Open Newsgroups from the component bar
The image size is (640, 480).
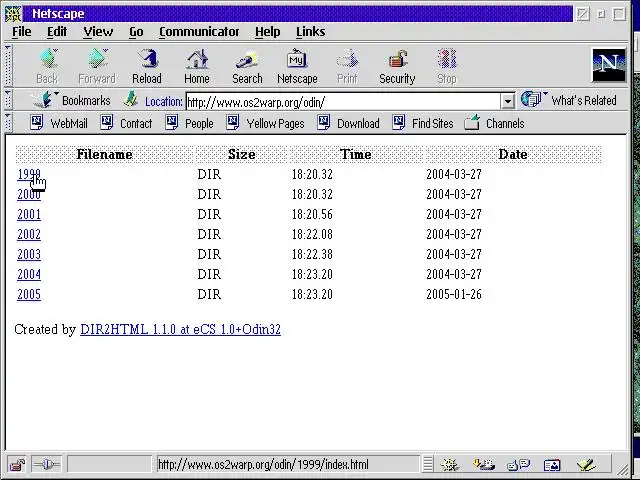[518, 464]
